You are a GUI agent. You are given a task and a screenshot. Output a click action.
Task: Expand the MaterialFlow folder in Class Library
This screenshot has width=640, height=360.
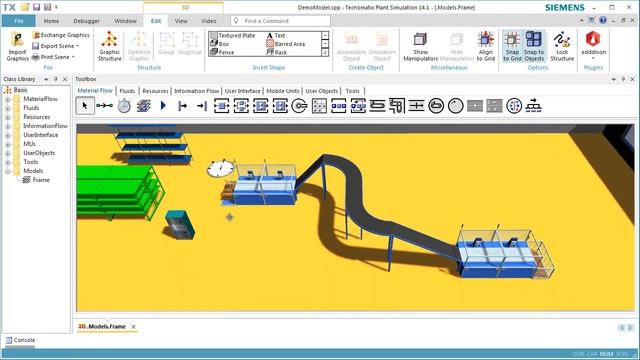click(7, 99)
